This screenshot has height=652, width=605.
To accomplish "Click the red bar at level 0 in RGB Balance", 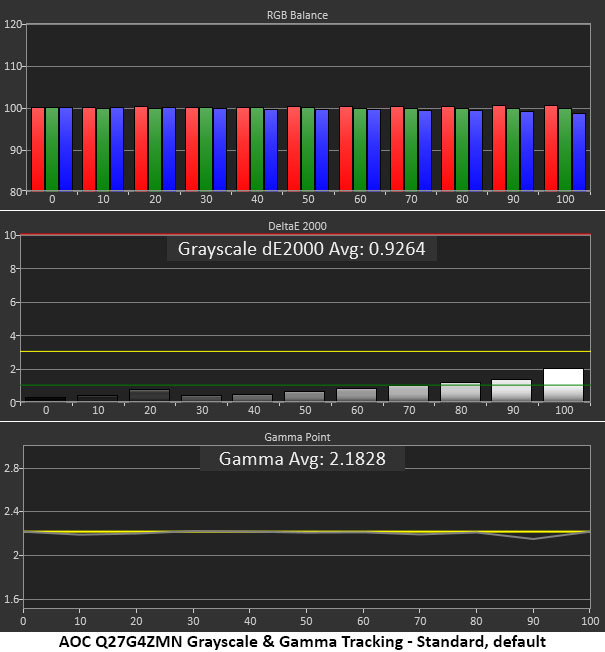I will click(38, 149).
